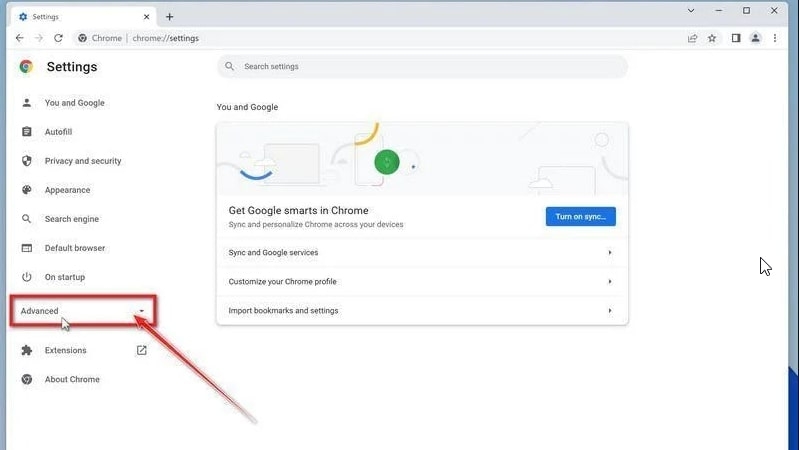Click the Chrome logo beside Settings title

[x=26, y=66]
